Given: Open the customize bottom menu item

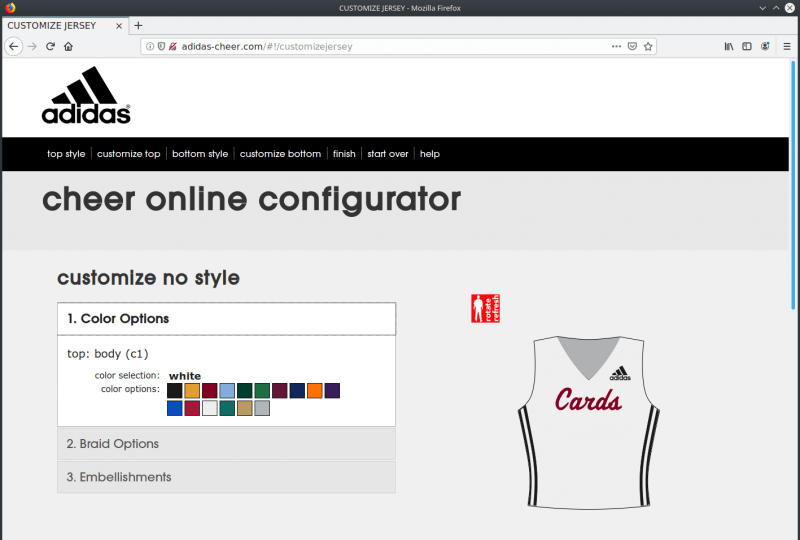Looking at the screenshot, I should click(x=280, y=154).
